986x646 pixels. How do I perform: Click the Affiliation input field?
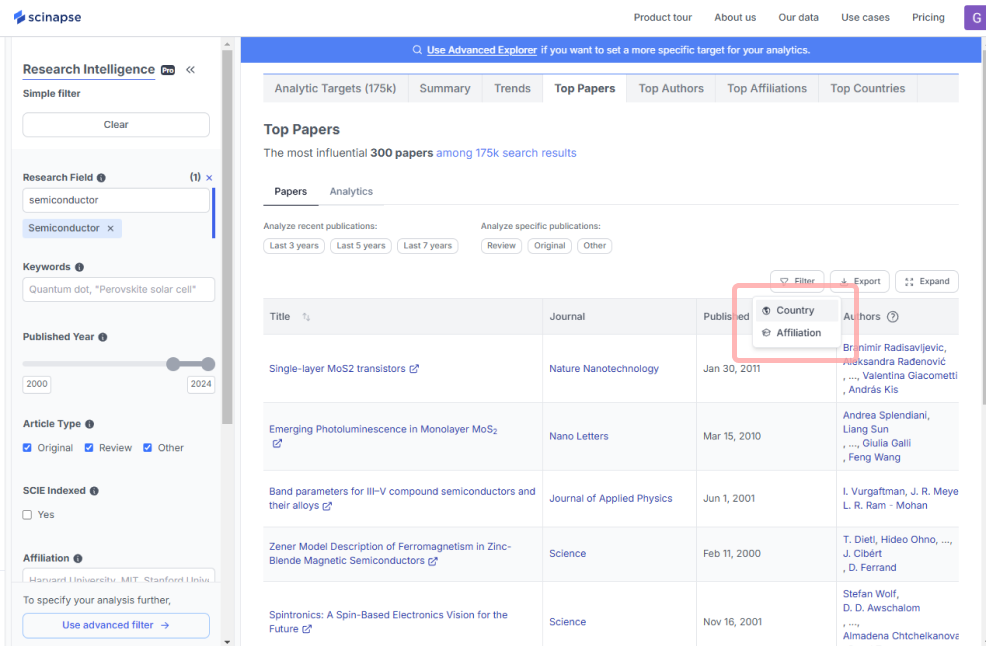tap(118, 577)
